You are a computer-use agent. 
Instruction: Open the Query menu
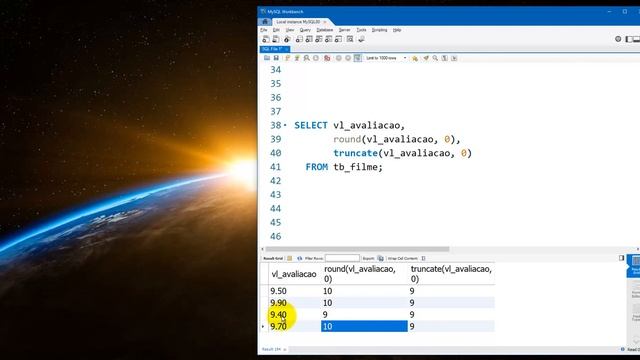[305, 30]
